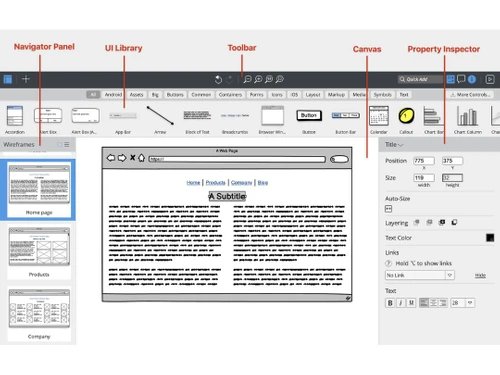The image size is (500, 375).
Task: Open the Products wireframe thumbnail
Action: point(39,252)
